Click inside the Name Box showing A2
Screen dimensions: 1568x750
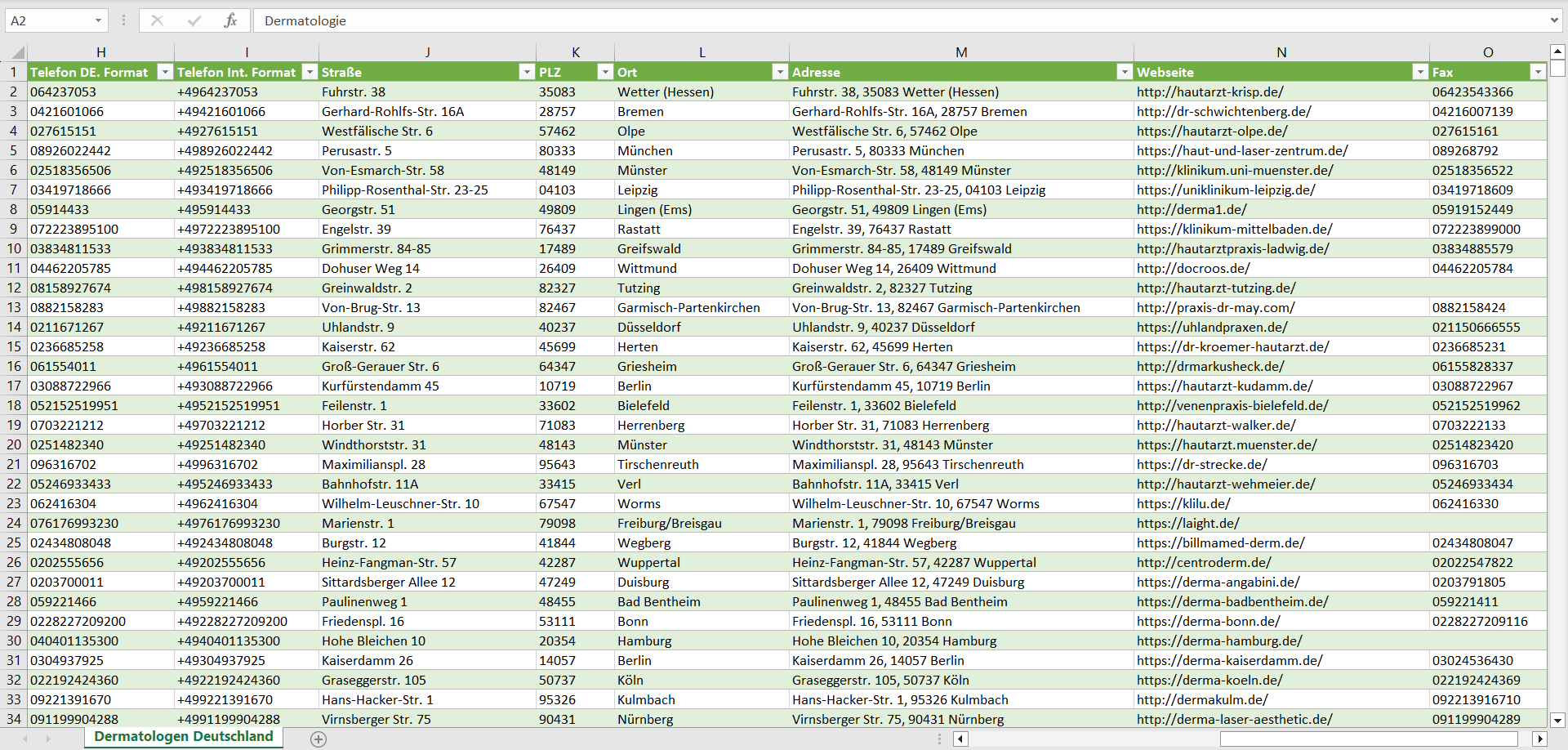click(47, 20)
